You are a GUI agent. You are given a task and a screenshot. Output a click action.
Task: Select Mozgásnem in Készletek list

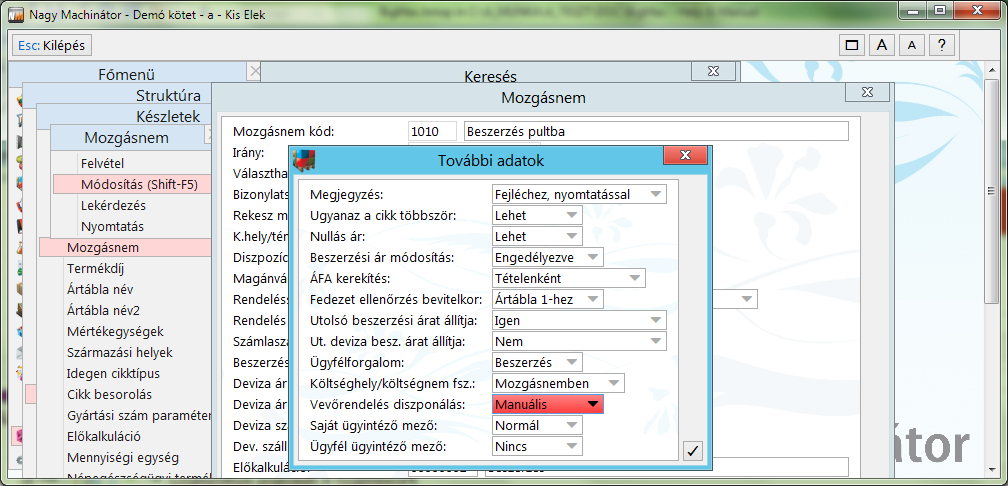(125, 248)
